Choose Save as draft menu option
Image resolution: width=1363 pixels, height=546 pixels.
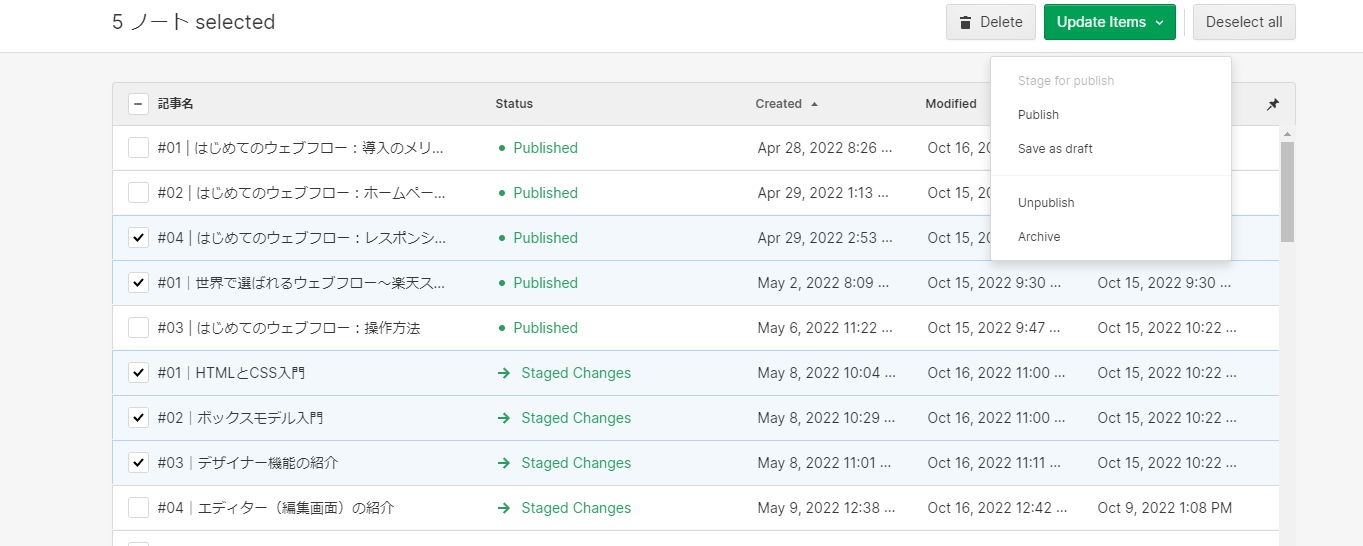point(1111,149)
